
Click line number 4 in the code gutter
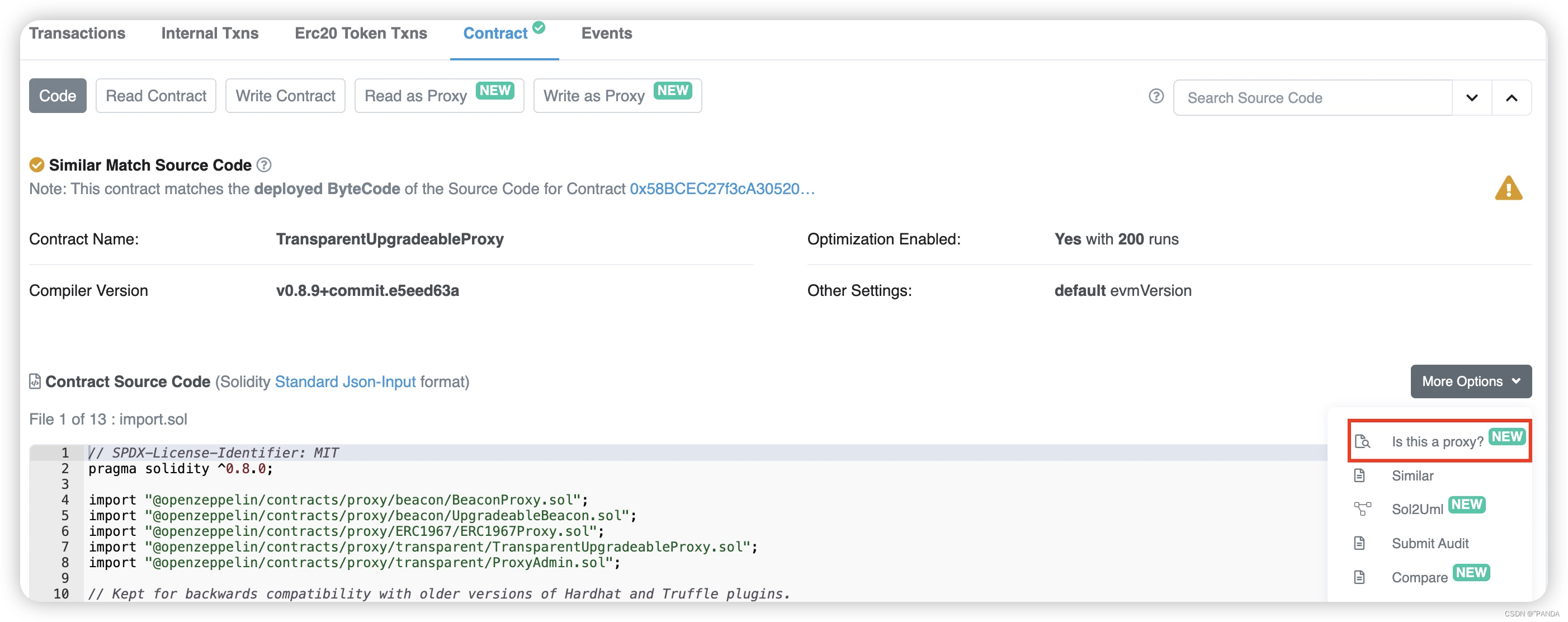coord(64,499)
